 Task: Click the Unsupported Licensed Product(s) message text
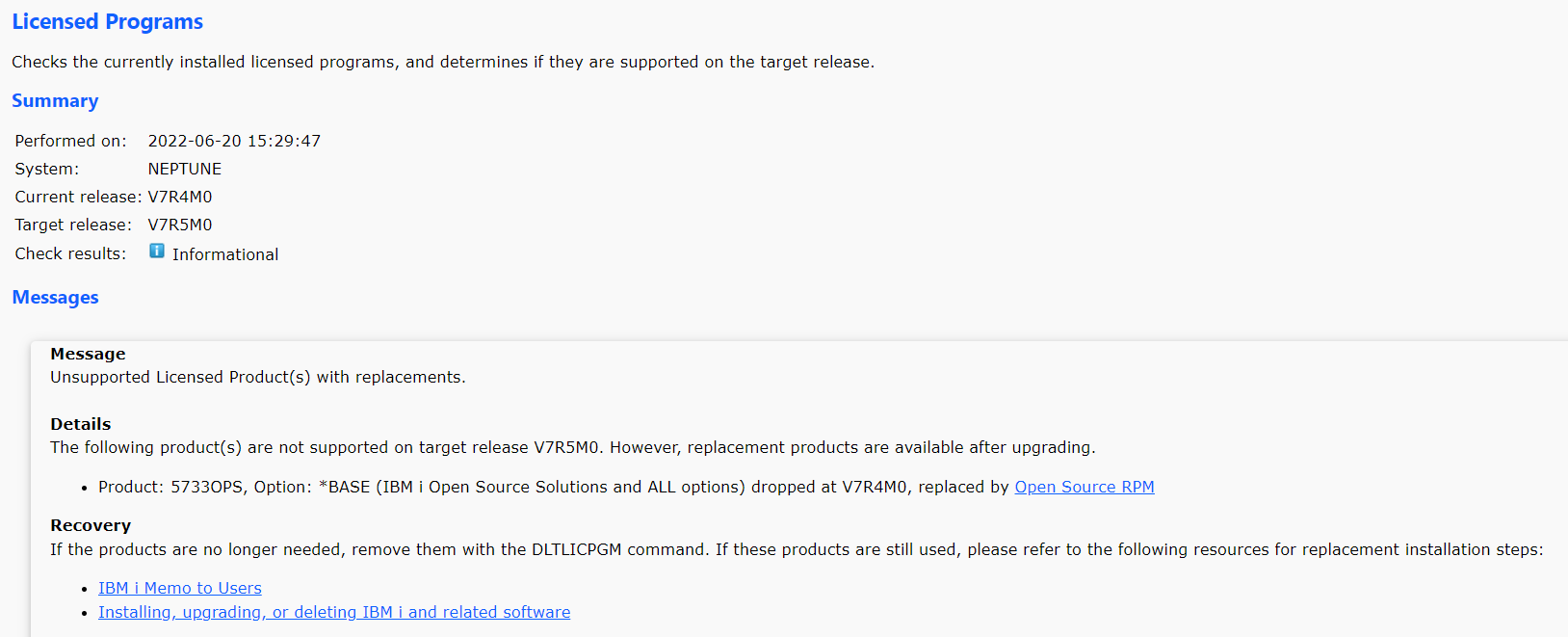point(258,377)
